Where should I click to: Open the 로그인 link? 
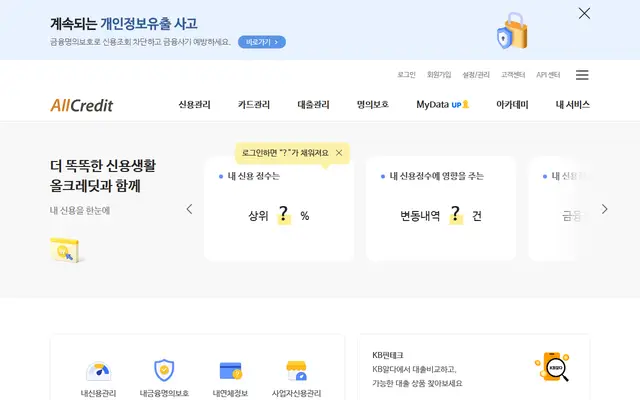[406, 75]
